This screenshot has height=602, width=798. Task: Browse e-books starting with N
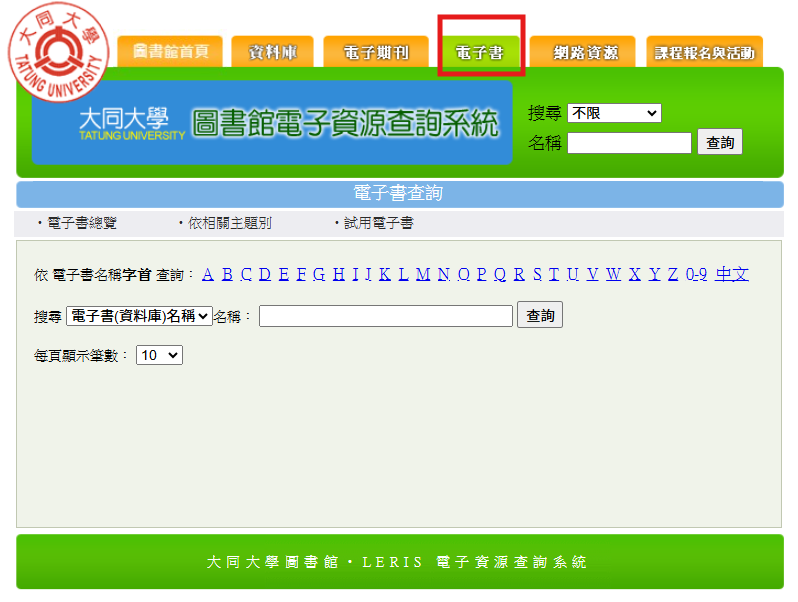[x=444, y=274]
